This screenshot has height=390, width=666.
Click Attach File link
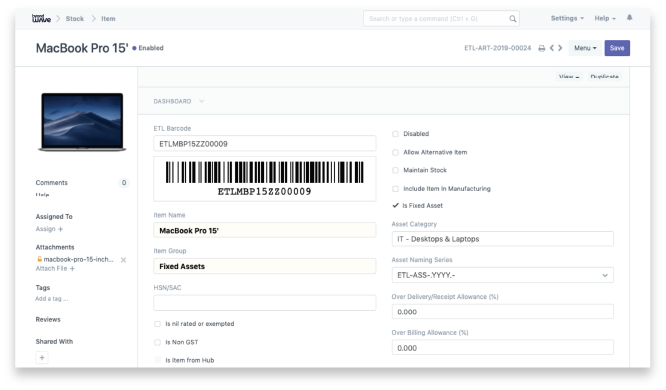tap(51, 268)
